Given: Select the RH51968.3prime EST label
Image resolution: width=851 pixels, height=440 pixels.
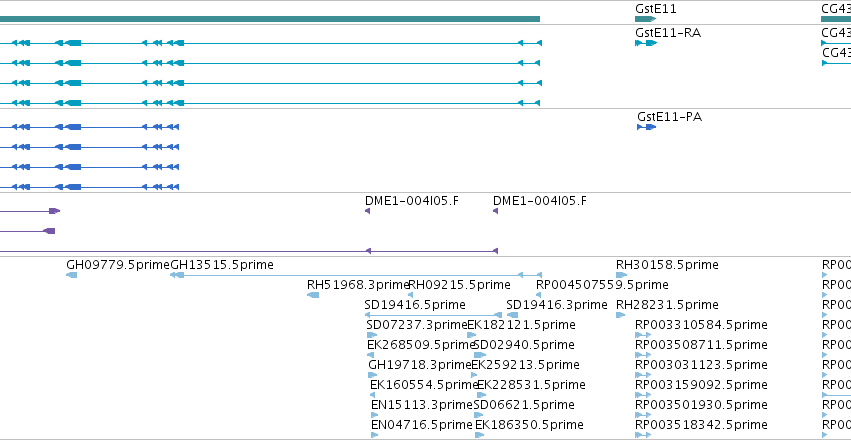Looking at the screenshot, I should [358, 285].
